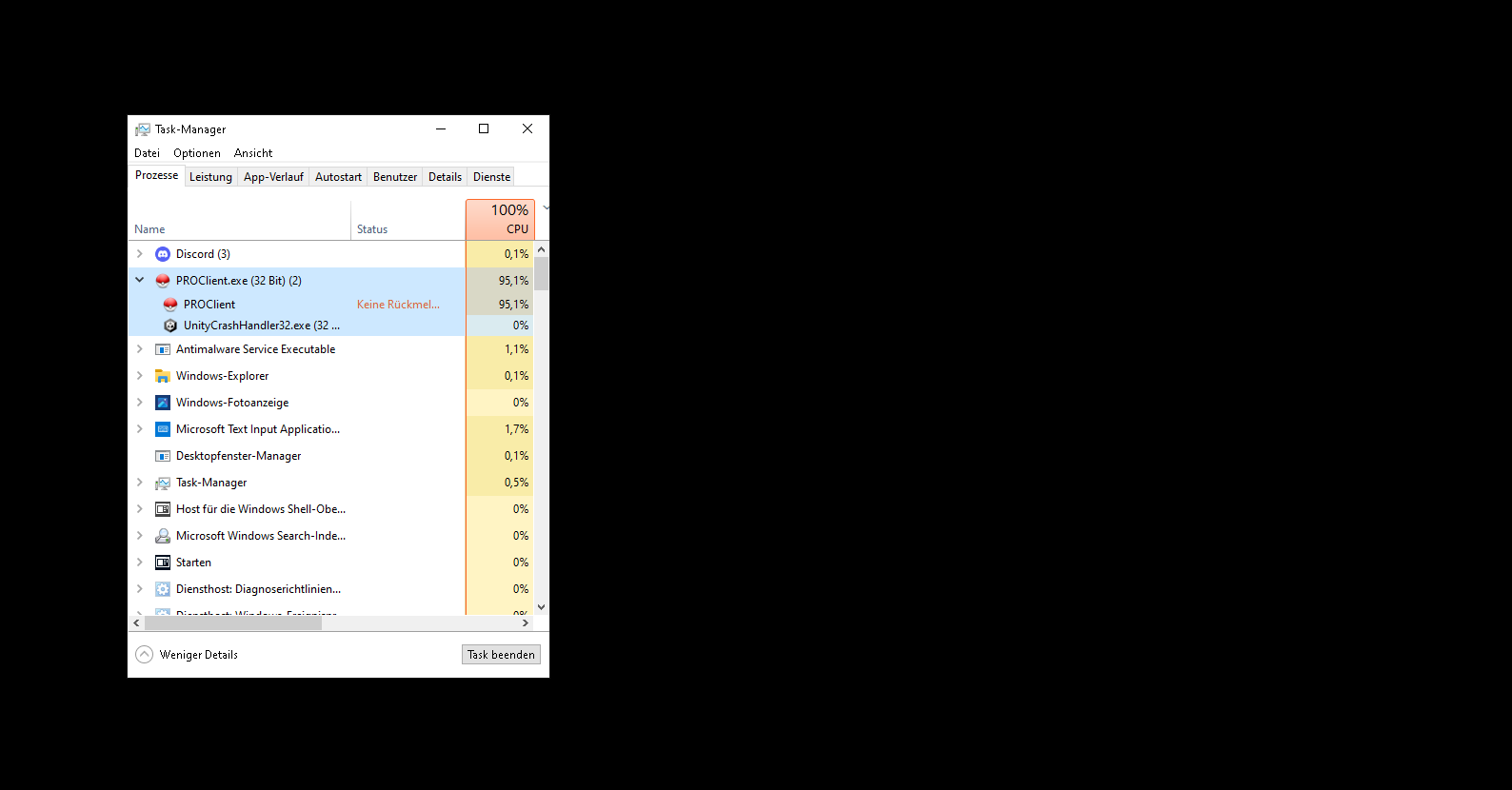
Task: Collapse view with Weniger Details arrow
Action: click(x=144, y=655)
